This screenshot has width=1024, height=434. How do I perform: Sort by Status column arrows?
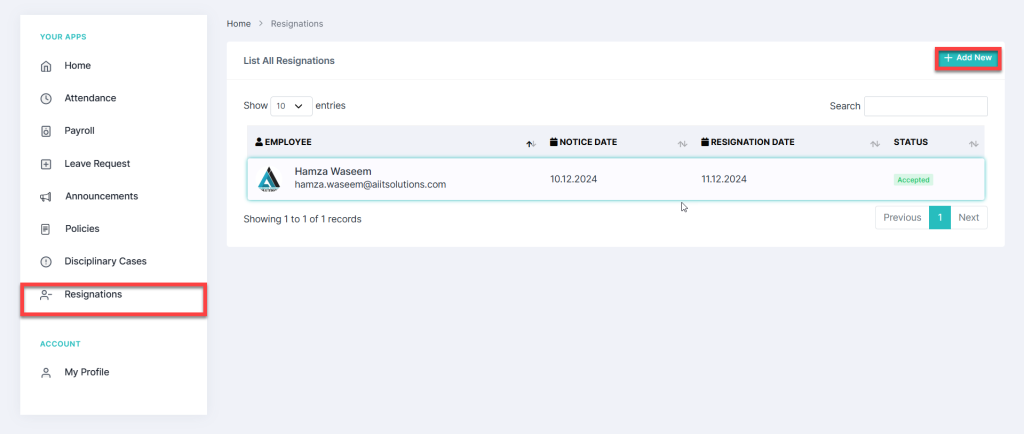click(x=973, y=143)
